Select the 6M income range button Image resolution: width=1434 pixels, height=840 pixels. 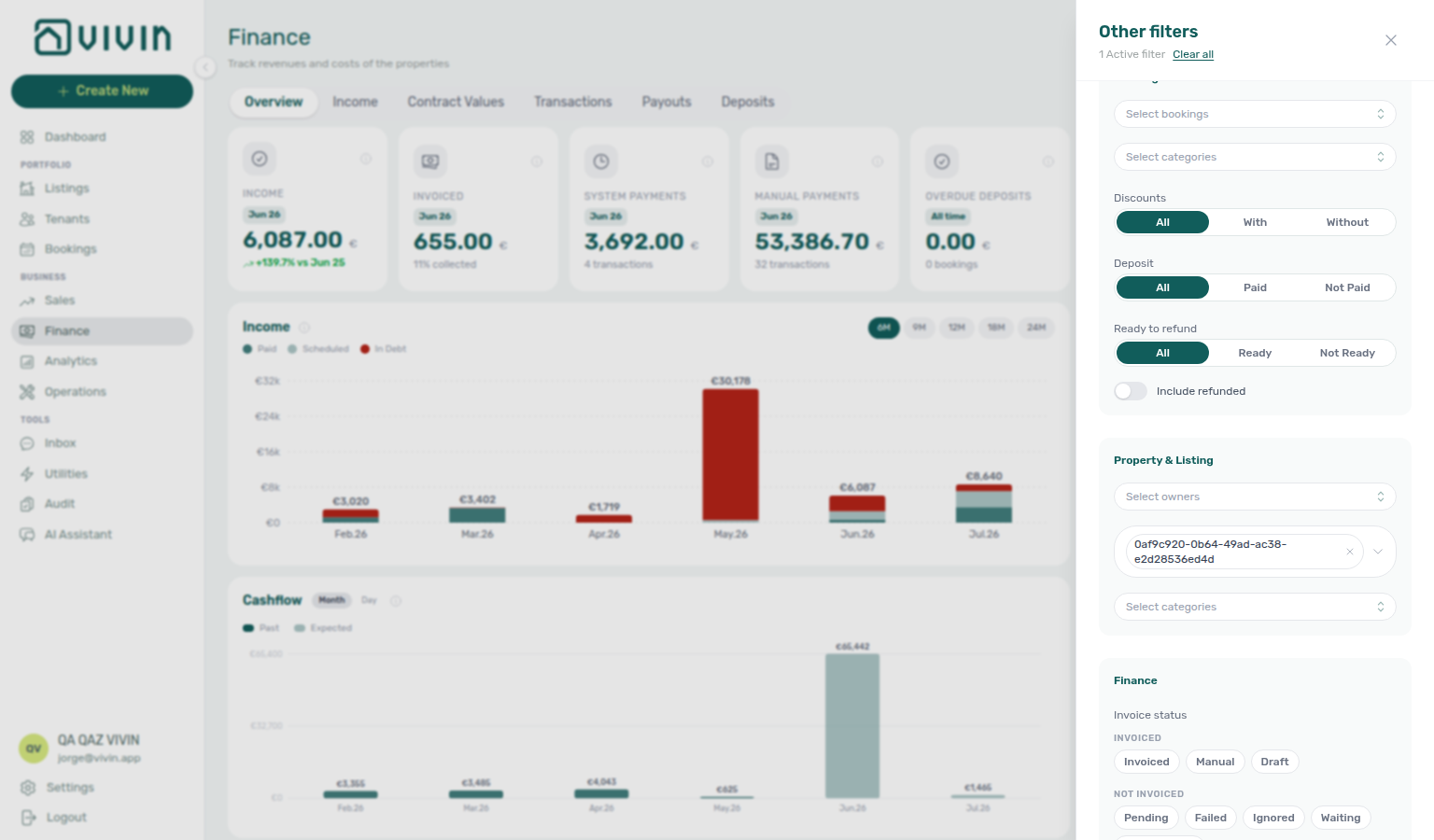click(883, 328)
